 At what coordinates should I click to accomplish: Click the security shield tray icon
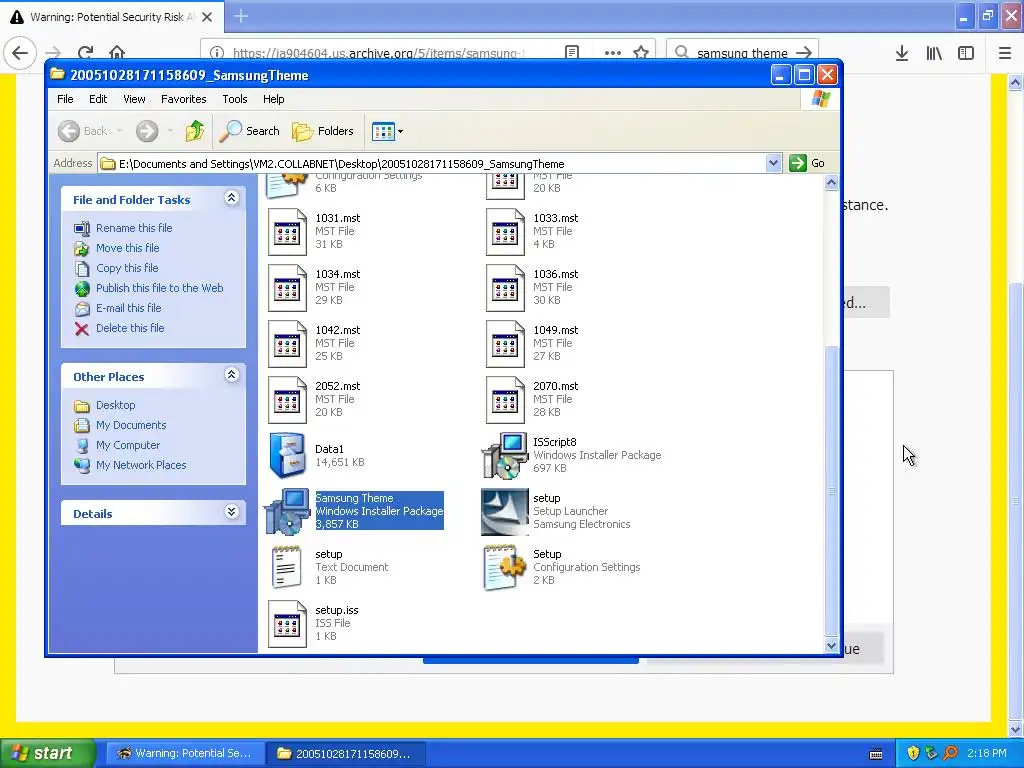(913, 753)
